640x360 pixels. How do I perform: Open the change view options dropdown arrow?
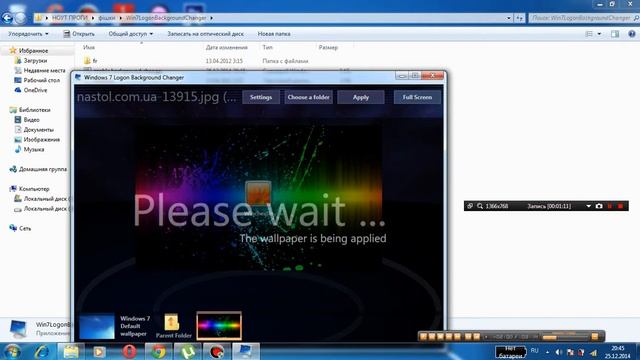tap(599, 34)
